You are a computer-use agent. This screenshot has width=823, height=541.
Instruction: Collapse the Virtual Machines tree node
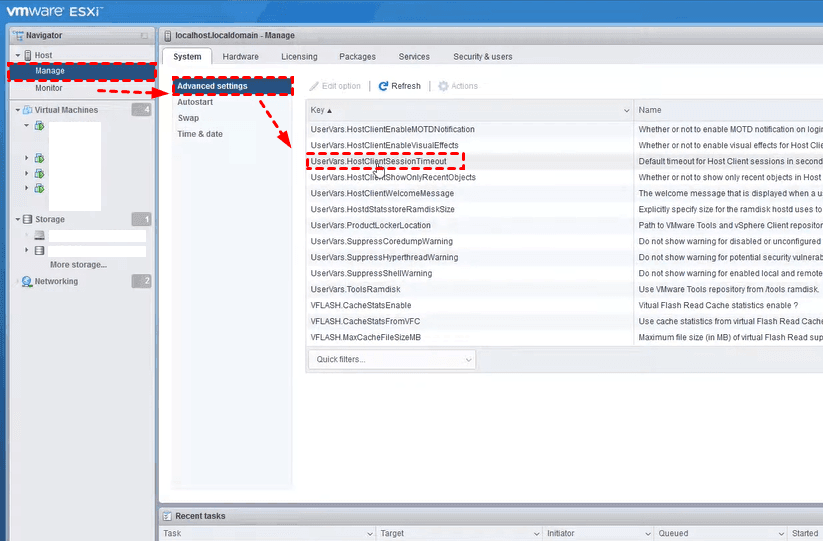pos(18,110)
